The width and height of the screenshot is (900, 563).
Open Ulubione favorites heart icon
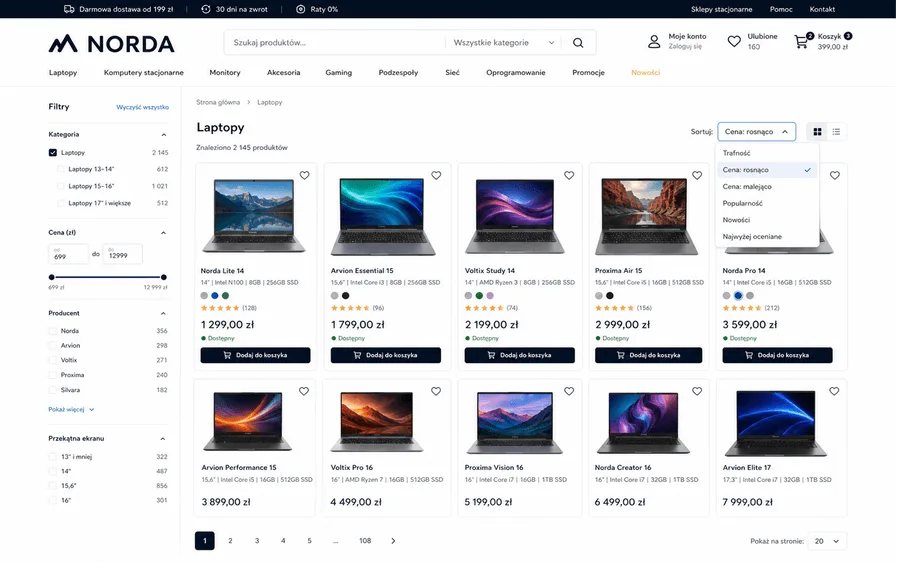734,41
